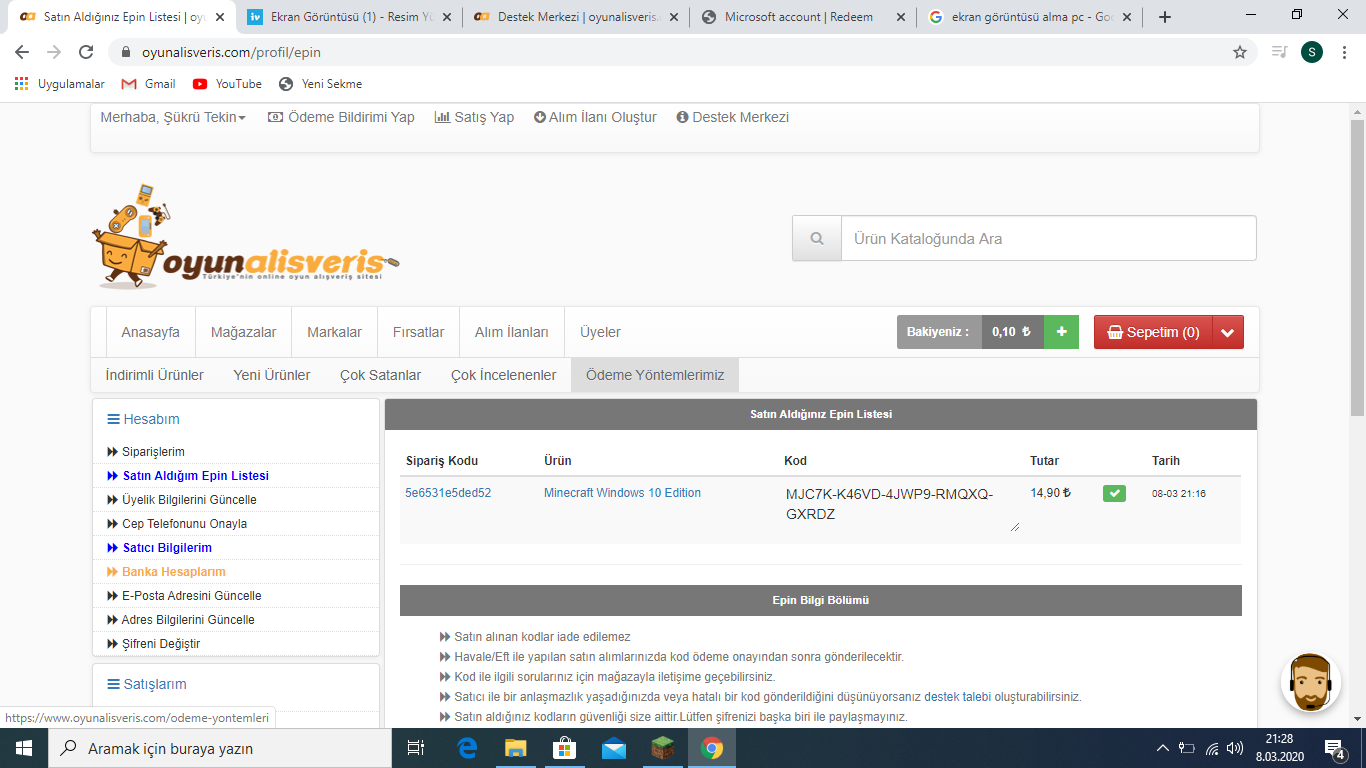The width and height of the screenshot is (1366, 768).
Task: Open Uygulamalar apps grid in bookmarks bar
Action: point(59,84)
